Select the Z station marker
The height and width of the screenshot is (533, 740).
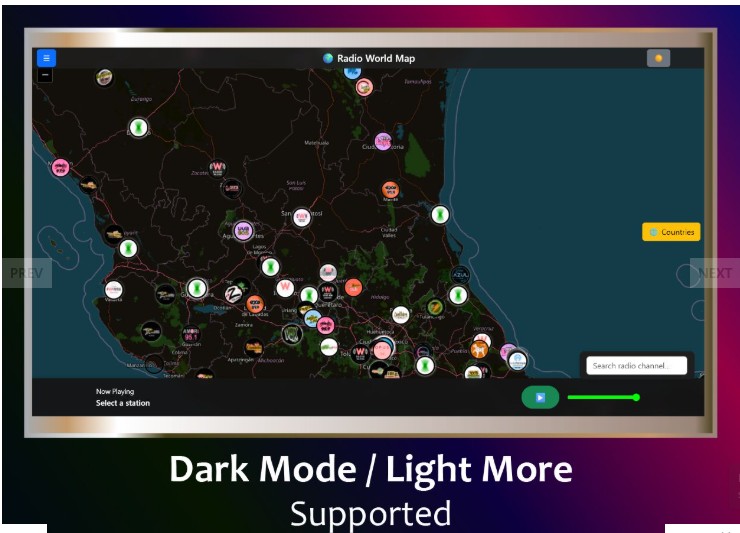[x=232, y=292]
